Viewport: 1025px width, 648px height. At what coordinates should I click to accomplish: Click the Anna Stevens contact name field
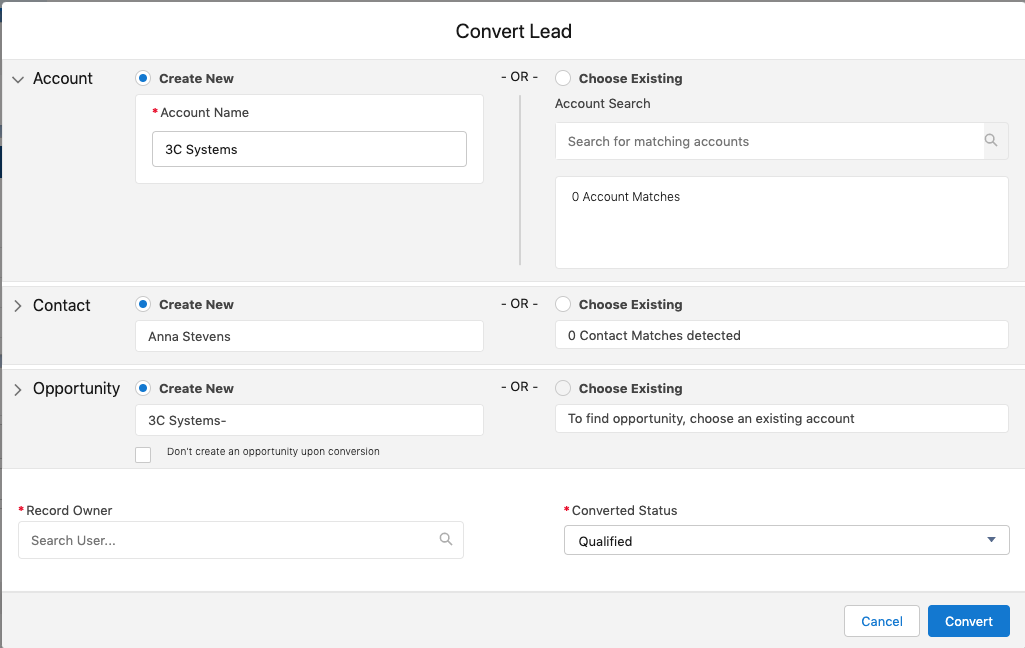[x=309, y=336]
